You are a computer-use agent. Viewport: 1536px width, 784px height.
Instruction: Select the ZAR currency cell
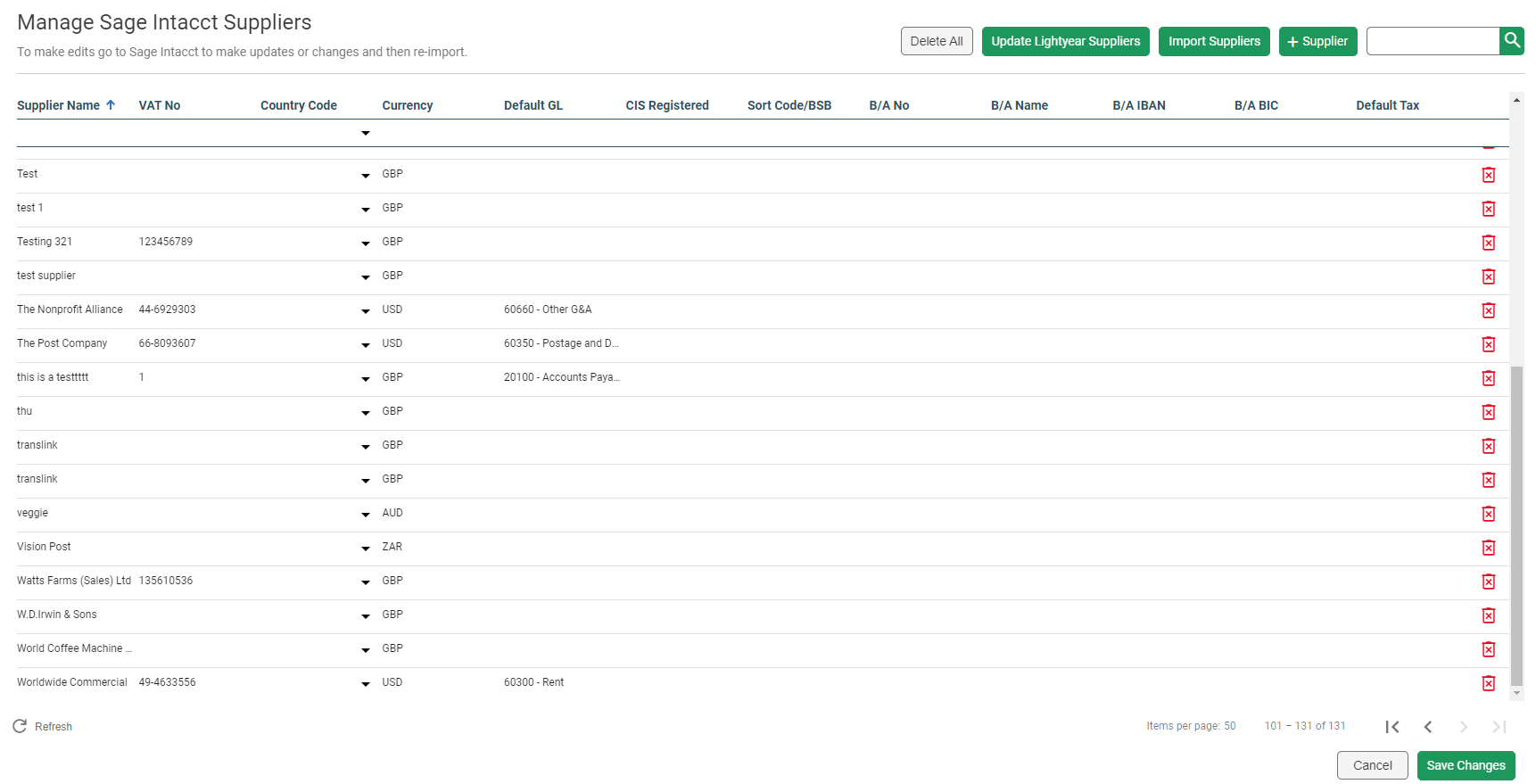pos(392,547)
